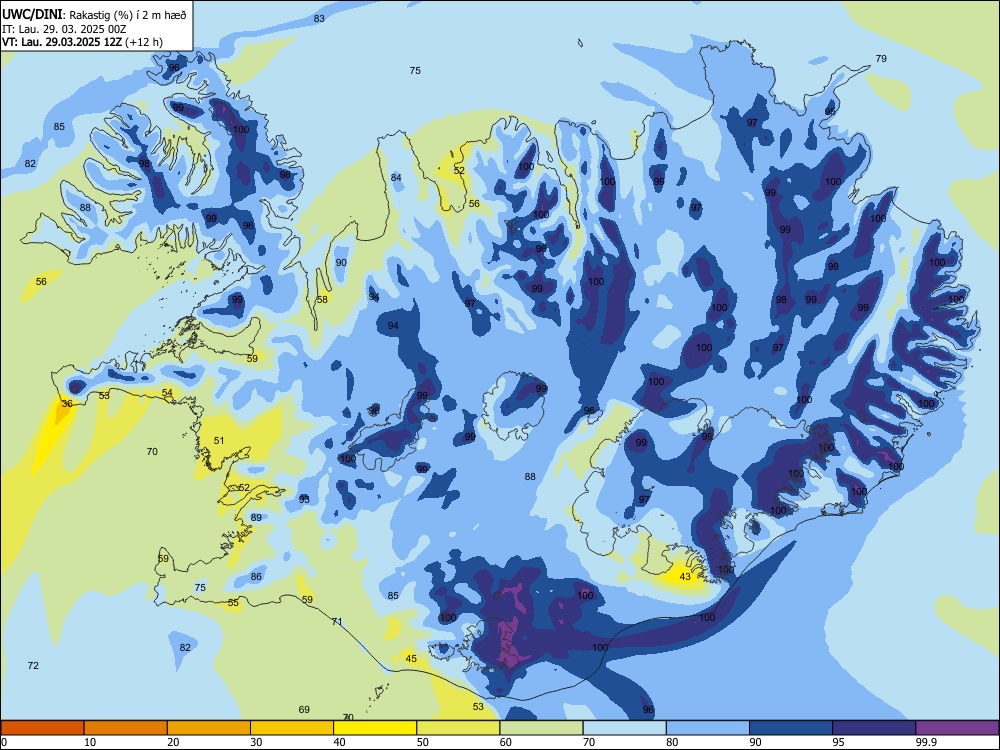Click the '93' humidity value on the map

pos(304,499)
